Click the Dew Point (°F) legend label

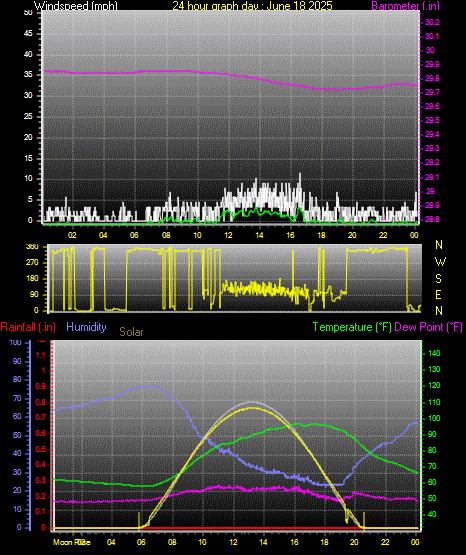[428, 327]
